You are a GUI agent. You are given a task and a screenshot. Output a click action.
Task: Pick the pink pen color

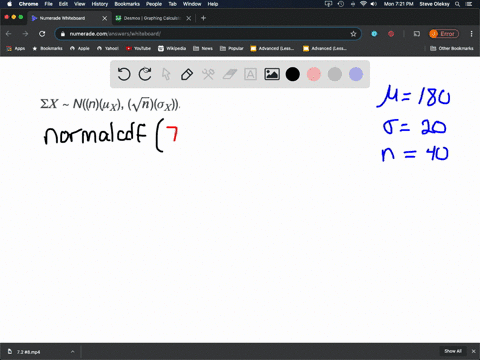[314, 74]
